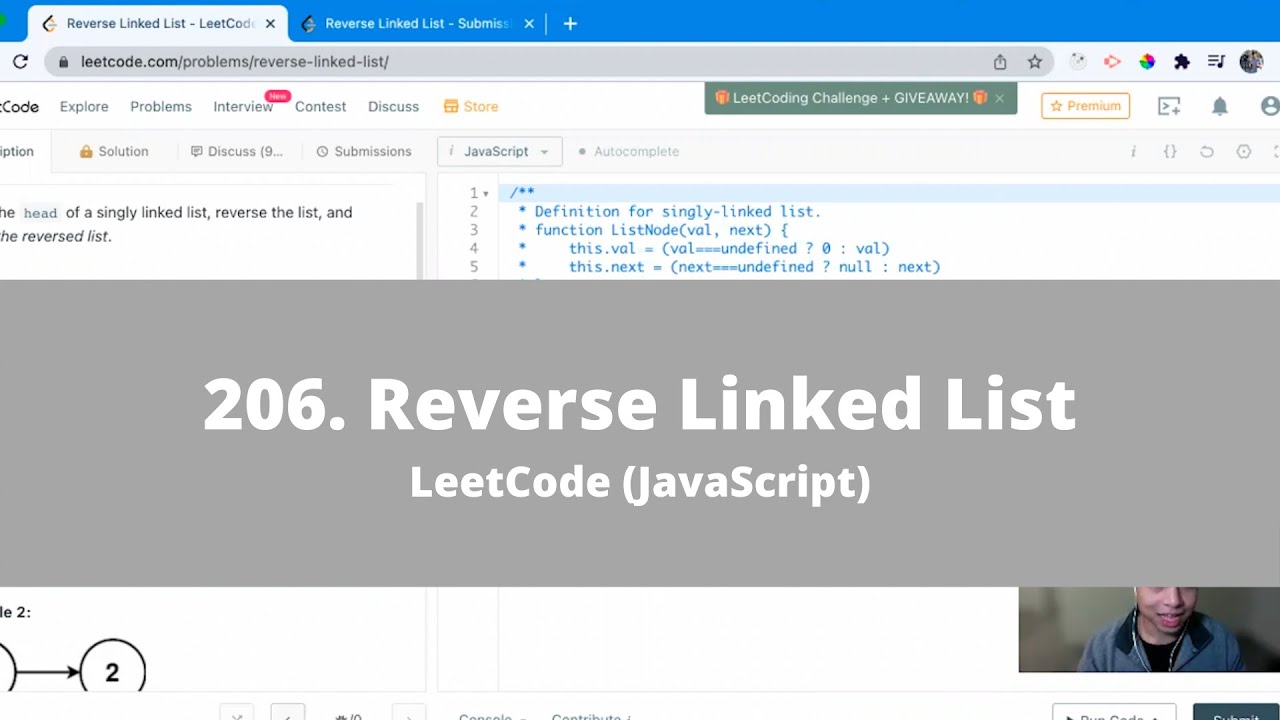Open the Submissions tab in problem panel
Image resolution: width=1280 pixels, height=720 pixels.
pos(364,152)
